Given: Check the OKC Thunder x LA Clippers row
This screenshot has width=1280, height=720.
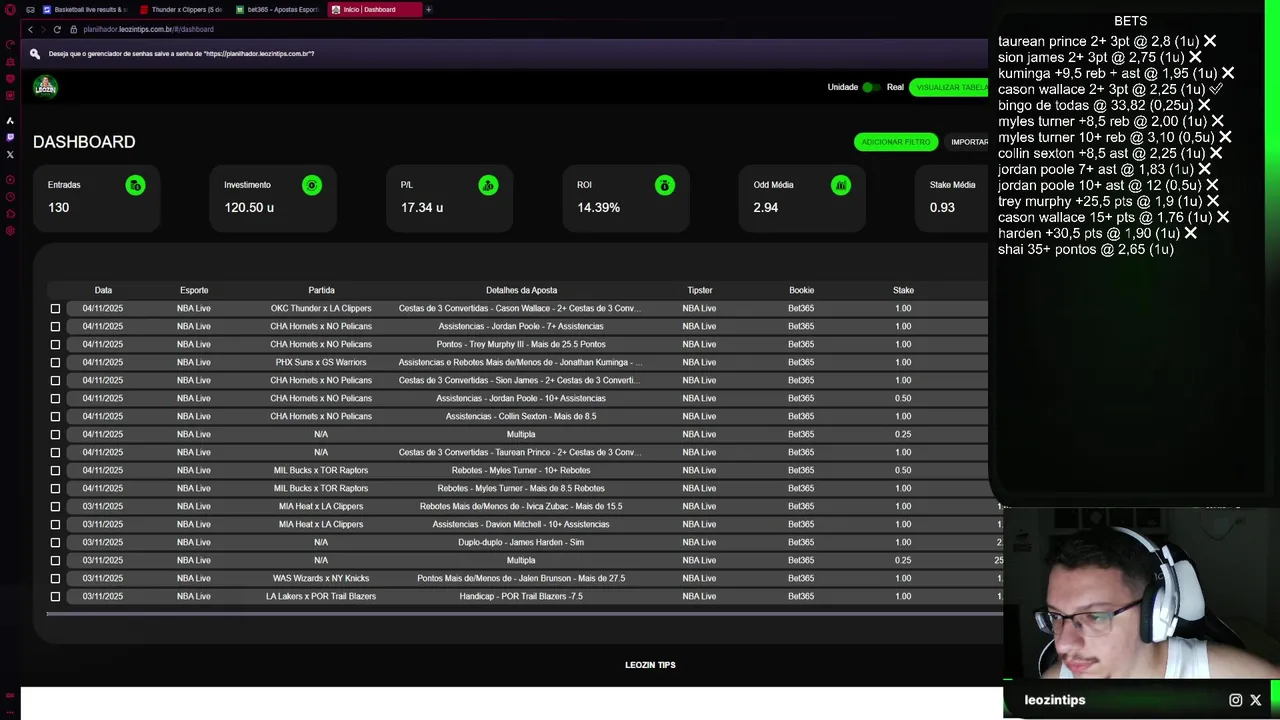Looking at the screenshot, I should click(x=55, y=309).
